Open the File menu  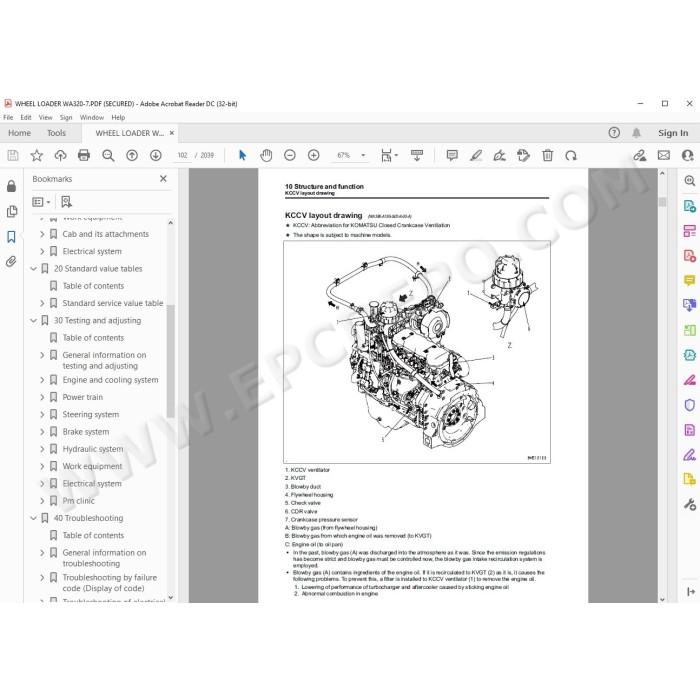[x=8, y=117]
